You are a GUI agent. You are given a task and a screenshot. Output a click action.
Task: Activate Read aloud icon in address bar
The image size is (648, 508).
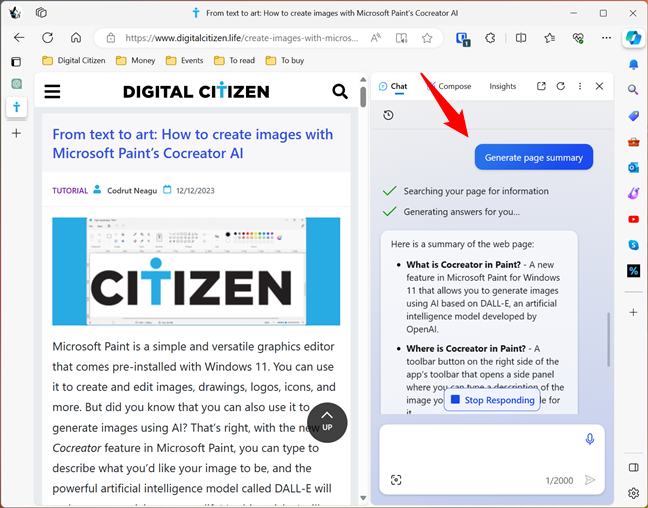[375, 38]
